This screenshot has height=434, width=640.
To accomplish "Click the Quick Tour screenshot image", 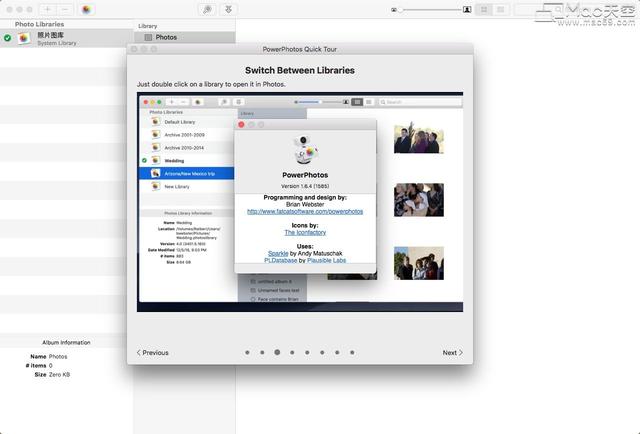I will [x=300, y=202].
